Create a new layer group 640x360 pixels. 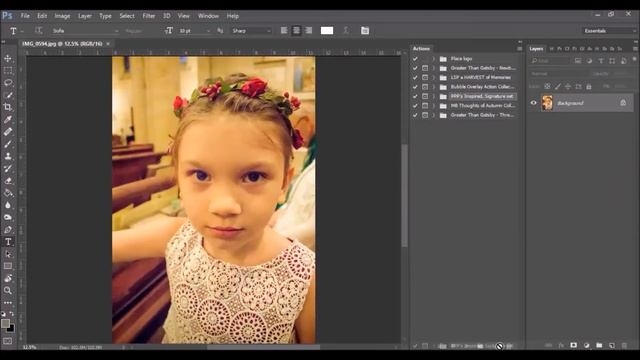click(599, 345)
